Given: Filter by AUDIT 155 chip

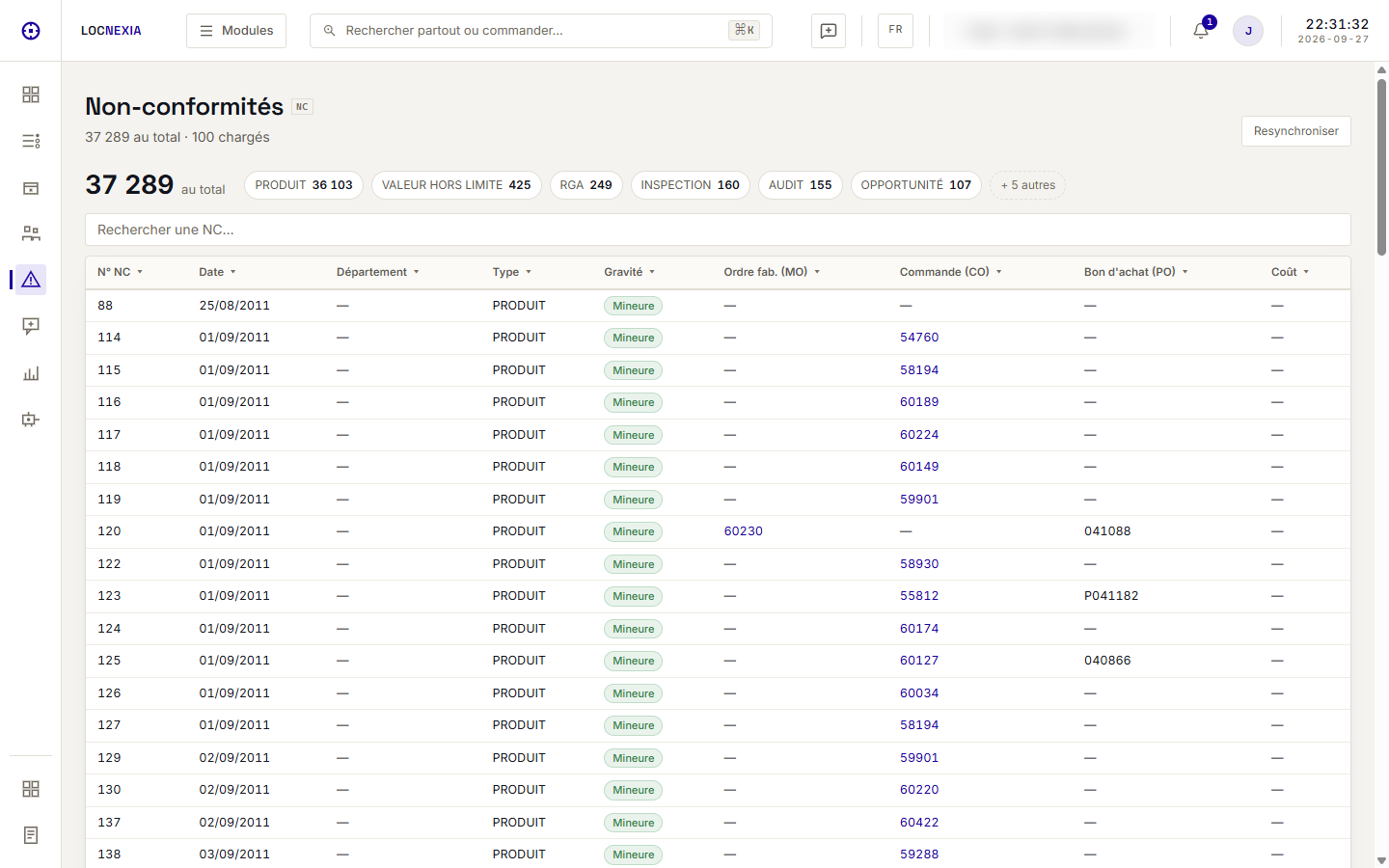Looking at the screenshot, I should coord(801,185).
